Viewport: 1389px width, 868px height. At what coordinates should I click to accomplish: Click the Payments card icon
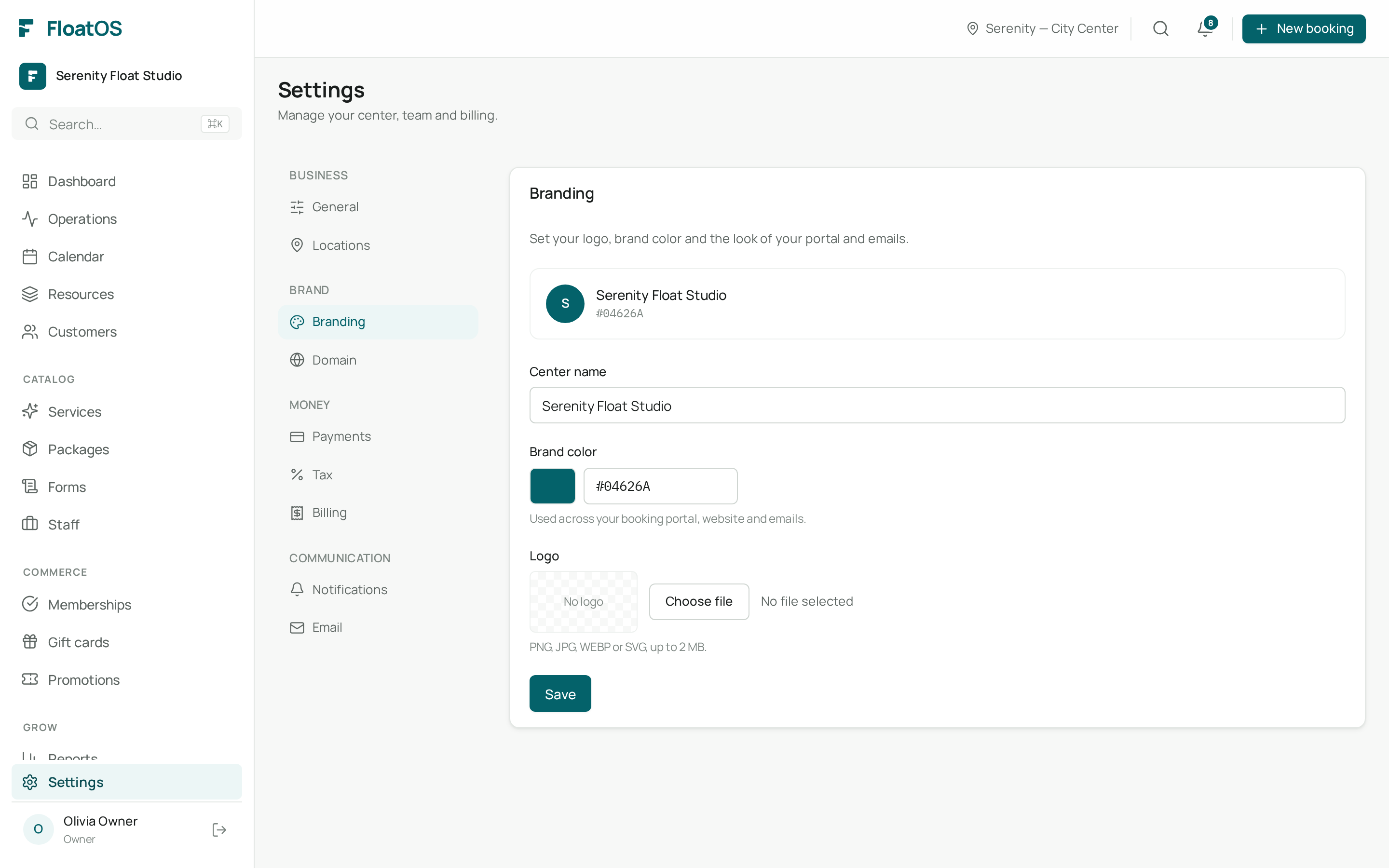297,437
